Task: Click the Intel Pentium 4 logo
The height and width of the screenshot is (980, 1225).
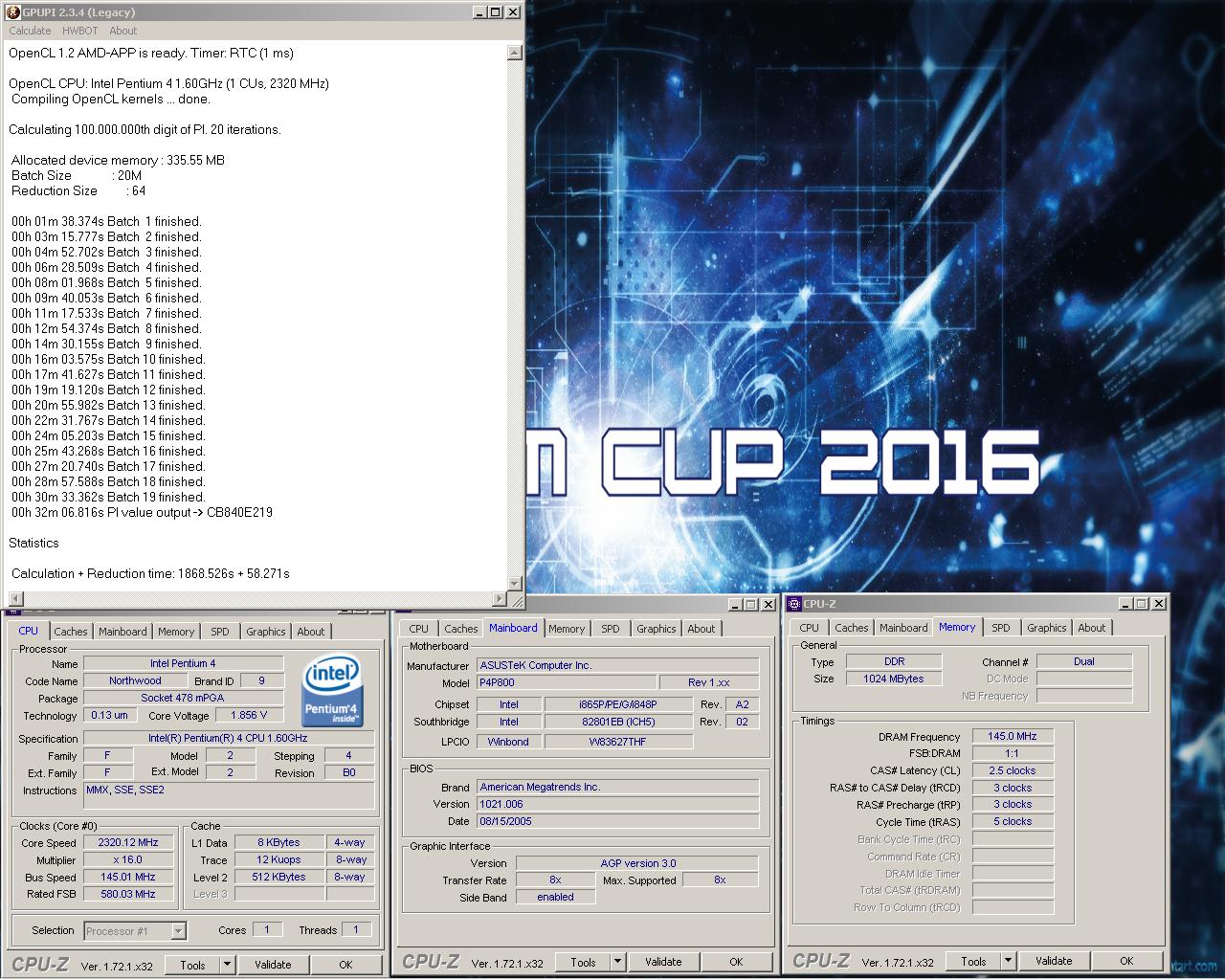Action: [332, 691]
